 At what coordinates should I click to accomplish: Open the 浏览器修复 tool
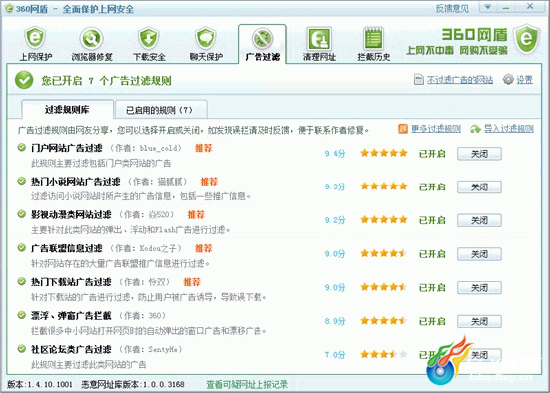pyautogui.click(x=92, y=44)
